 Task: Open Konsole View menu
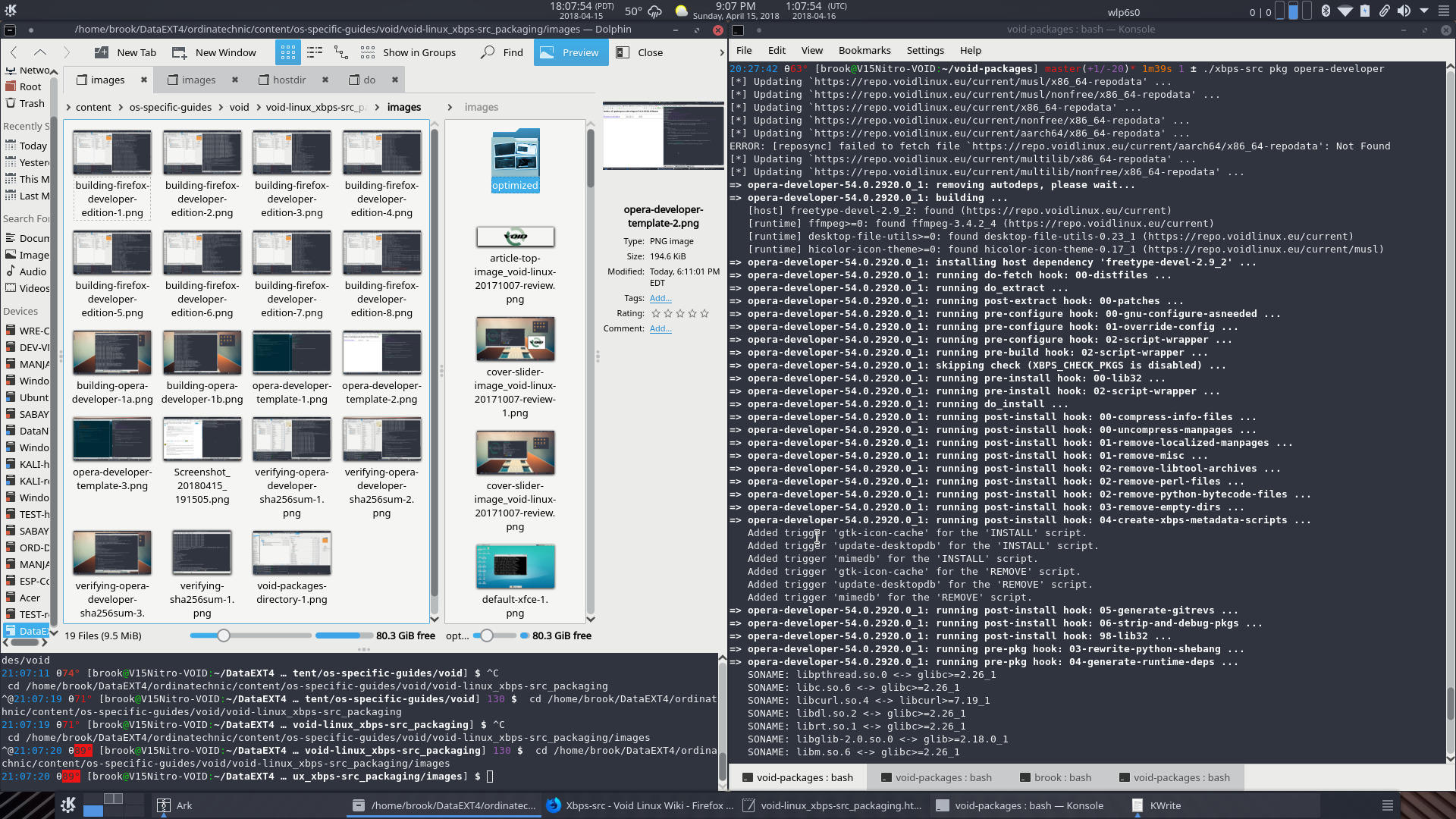click(811, 50)
